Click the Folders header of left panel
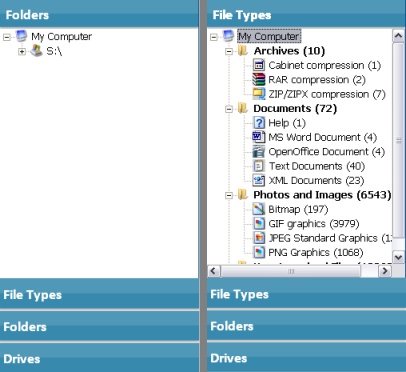The height and width of the screenshot is (372, 406). click(99, 14)
